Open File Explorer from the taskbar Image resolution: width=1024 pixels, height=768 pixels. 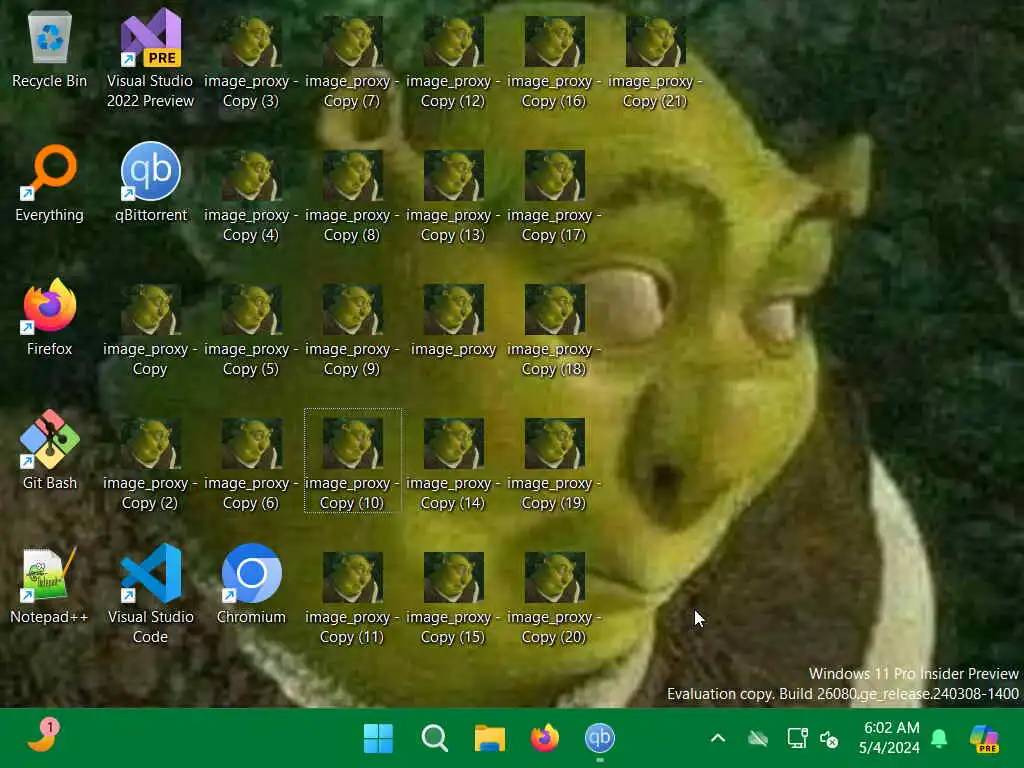[x=490, y=739]
